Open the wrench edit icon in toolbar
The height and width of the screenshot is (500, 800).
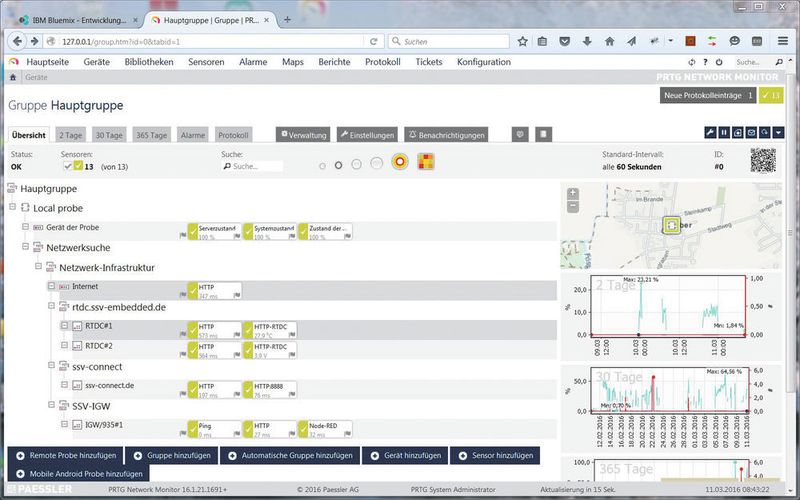710,133
